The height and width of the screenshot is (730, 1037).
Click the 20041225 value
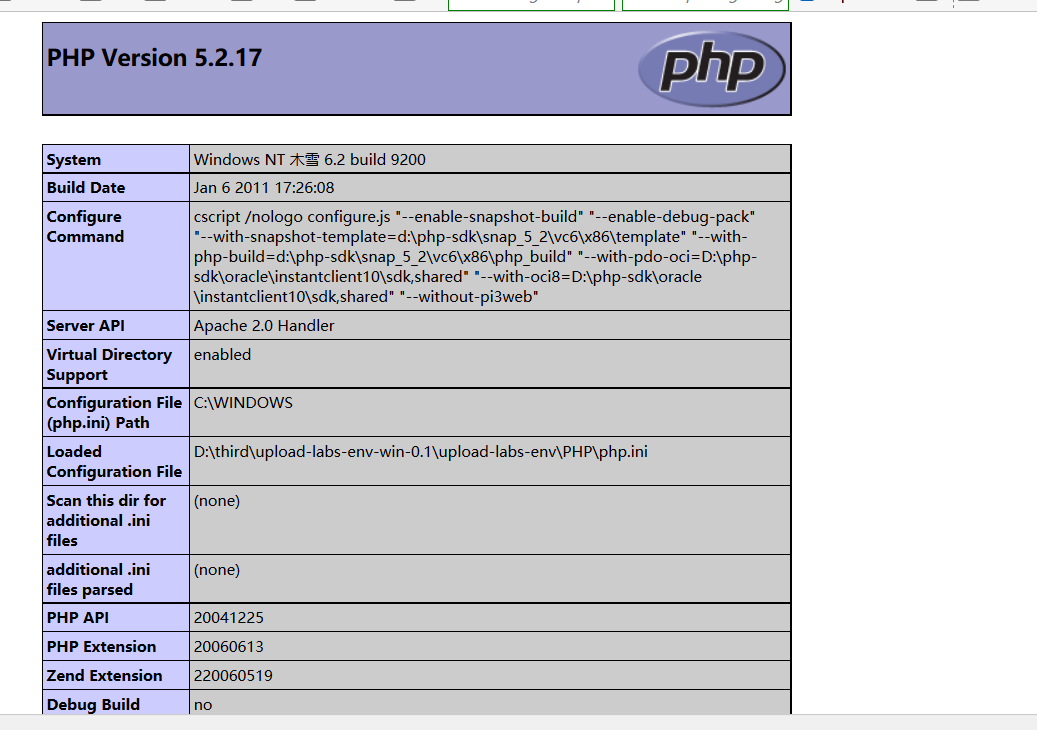[x=228, y=618]
